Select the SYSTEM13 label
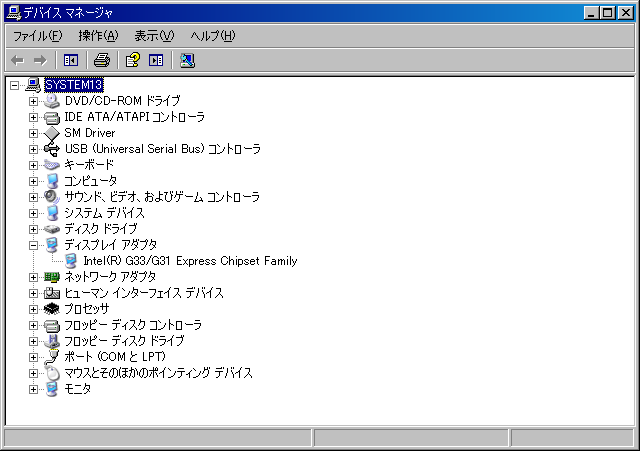 [73, 85]
